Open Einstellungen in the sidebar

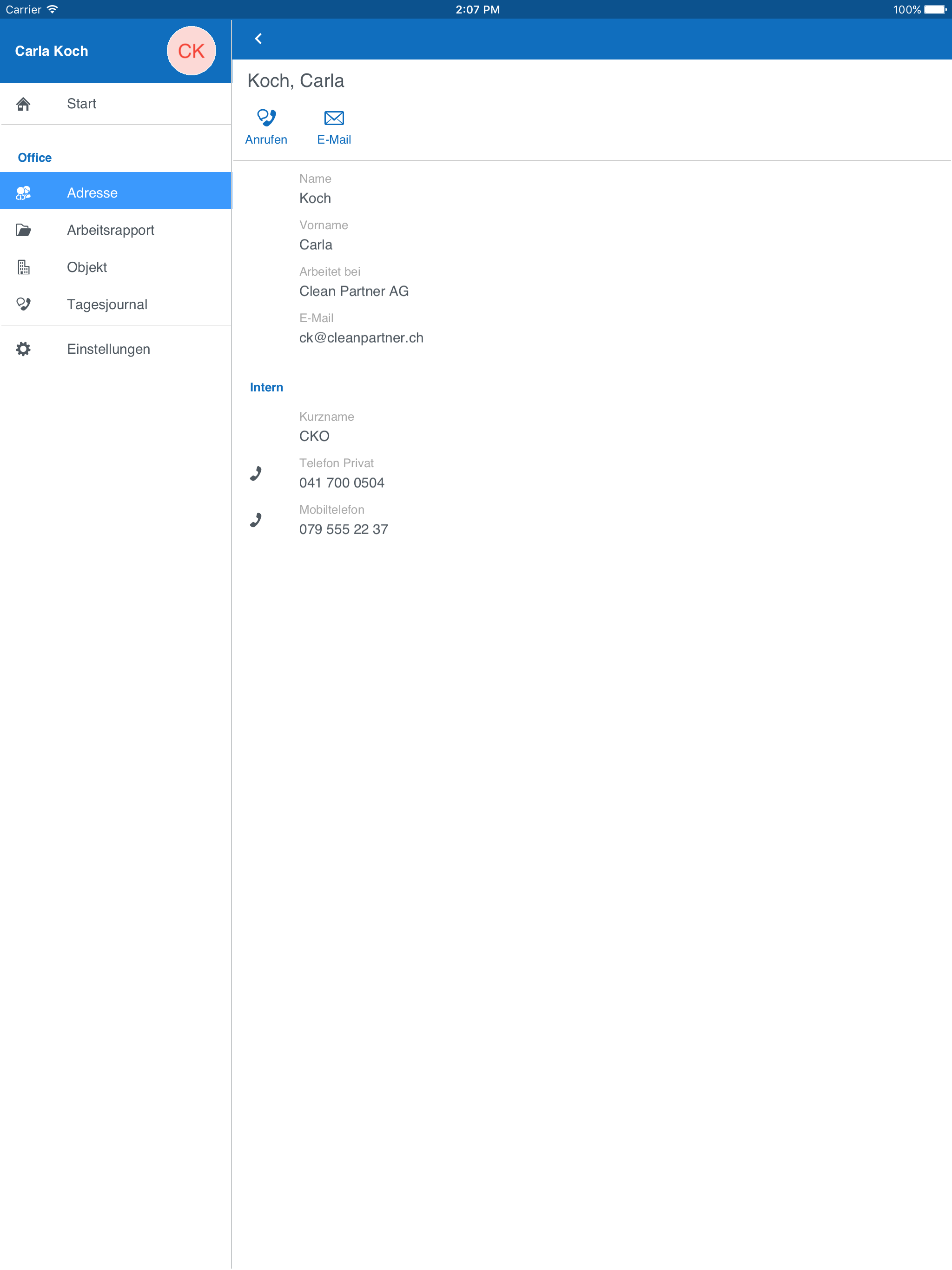pos(116,349)
